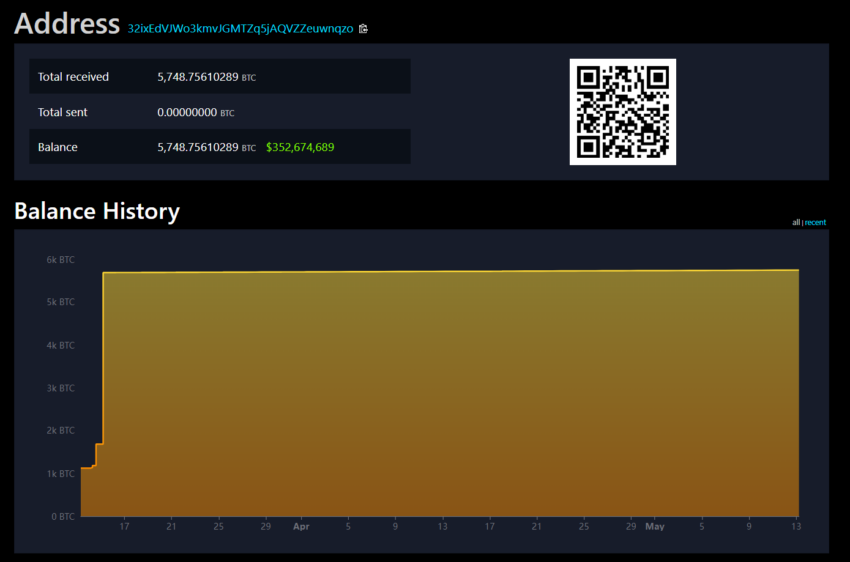
Task: Click the Address page heading
Action: coord(67,24)
